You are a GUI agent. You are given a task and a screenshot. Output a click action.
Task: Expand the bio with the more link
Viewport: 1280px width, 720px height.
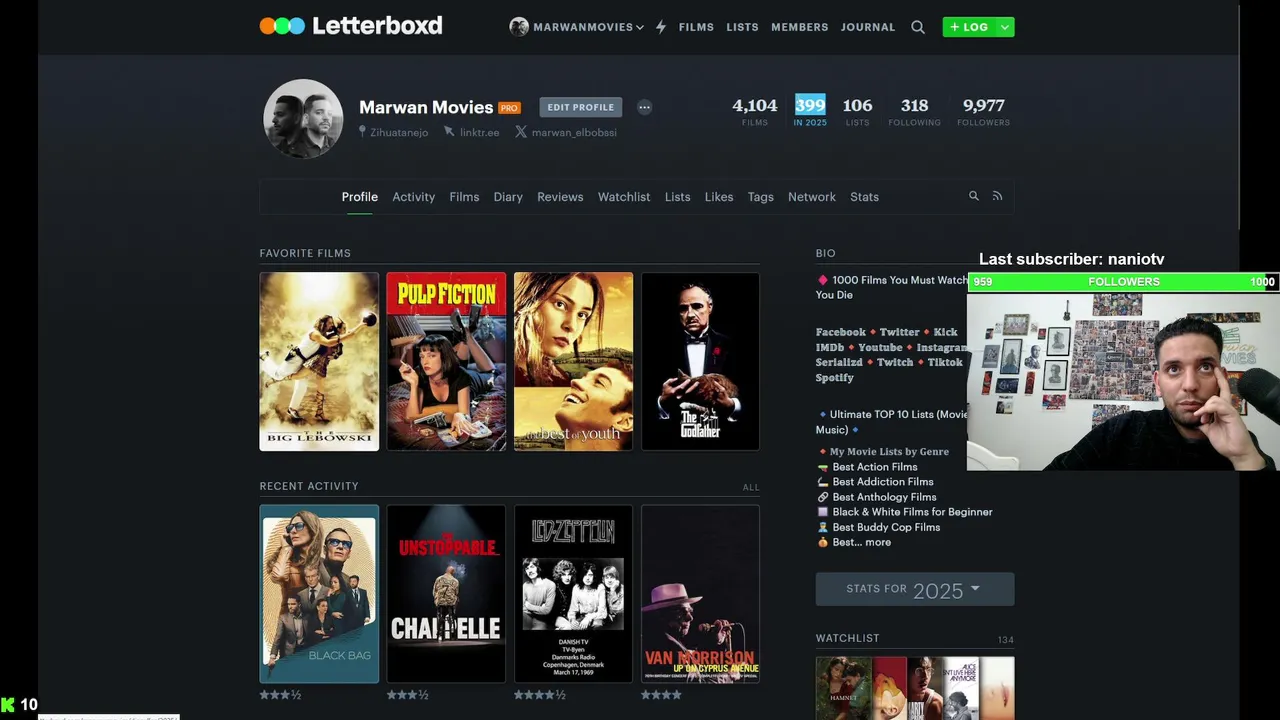pyautogui.click(x=878, y=542)
